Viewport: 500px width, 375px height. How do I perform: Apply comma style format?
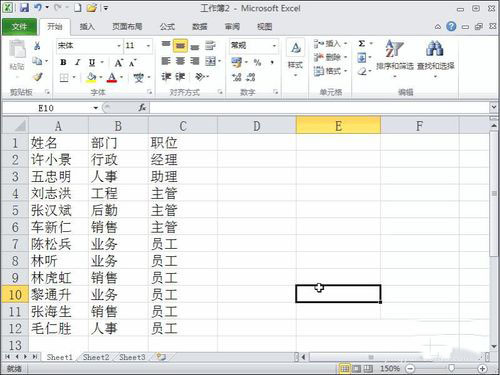coord(272,62)
